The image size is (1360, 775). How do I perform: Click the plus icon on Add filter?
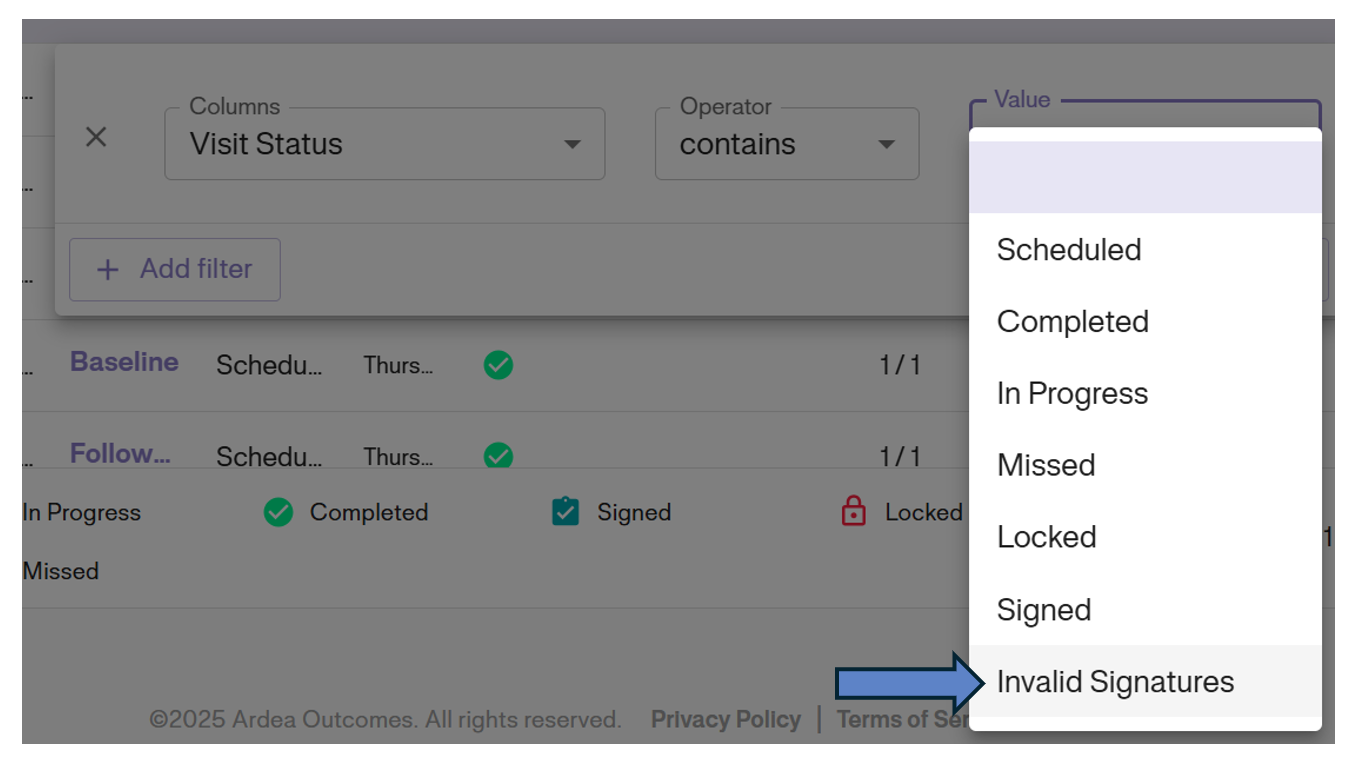click(107, 269)
